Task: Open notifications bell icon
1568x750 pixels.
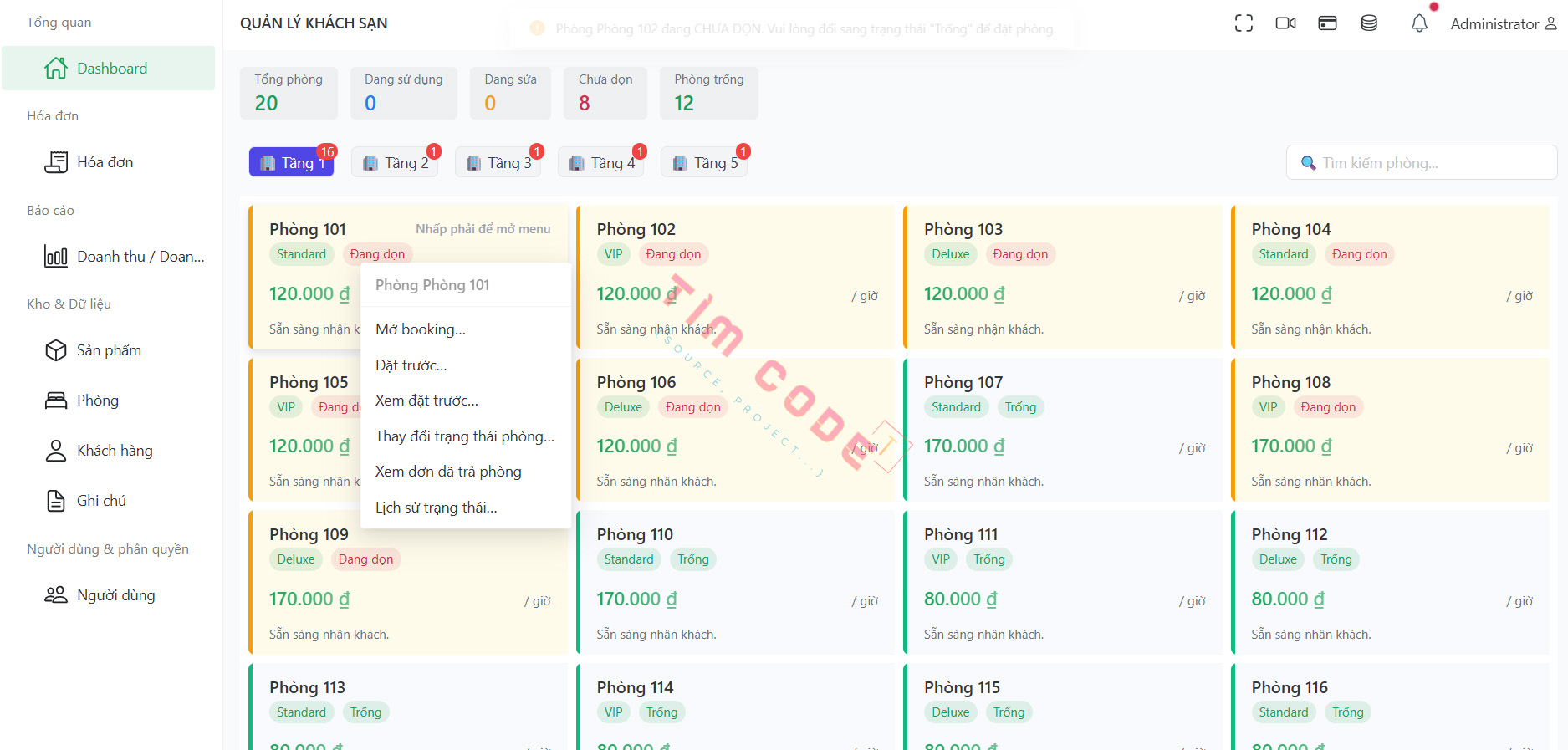Action: pos(1419,23)
